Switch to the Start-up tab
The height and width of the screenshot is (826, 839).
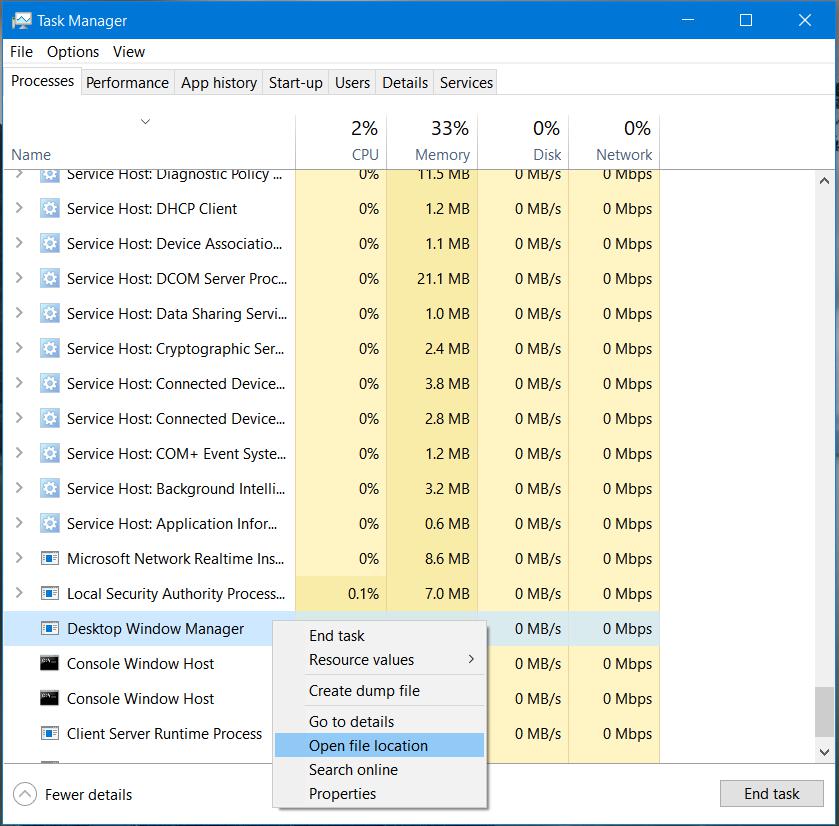tap(295, 83)
